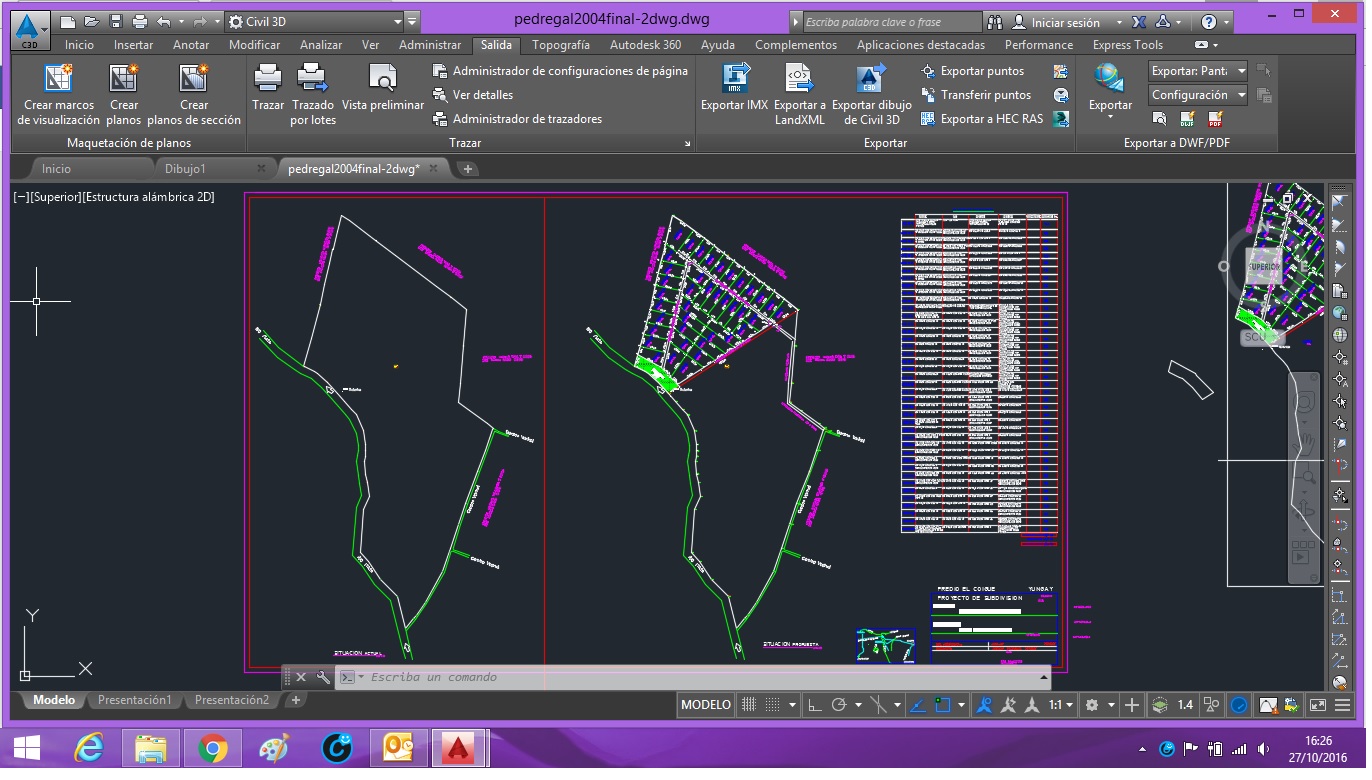Switch to the Dibujo1 document tab
Screen dimensions: 1372x780
(x=185, y=169)
